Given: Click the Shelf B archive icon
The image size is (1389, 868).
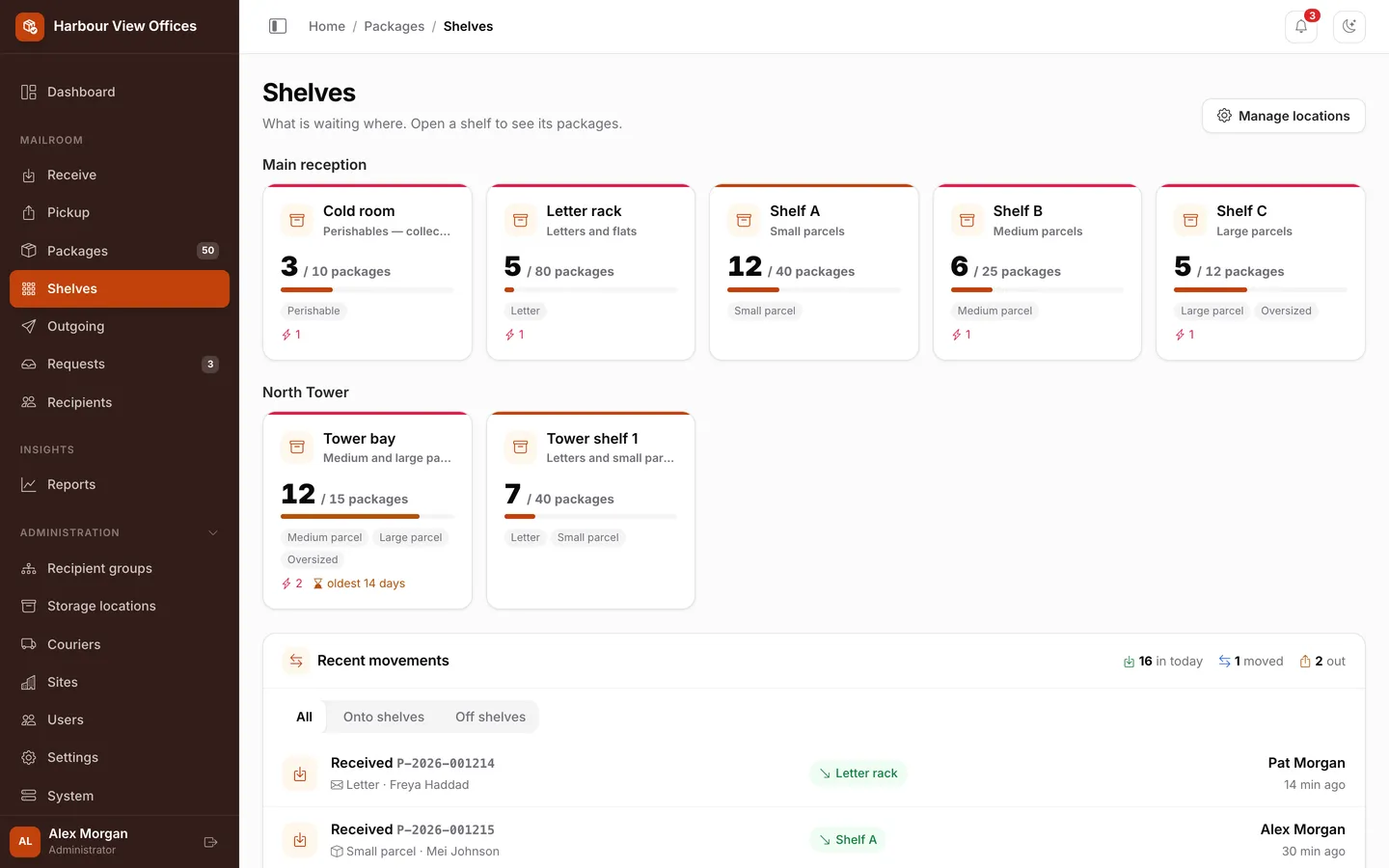Looking at the screenshot, I should (x=967, y=220).
